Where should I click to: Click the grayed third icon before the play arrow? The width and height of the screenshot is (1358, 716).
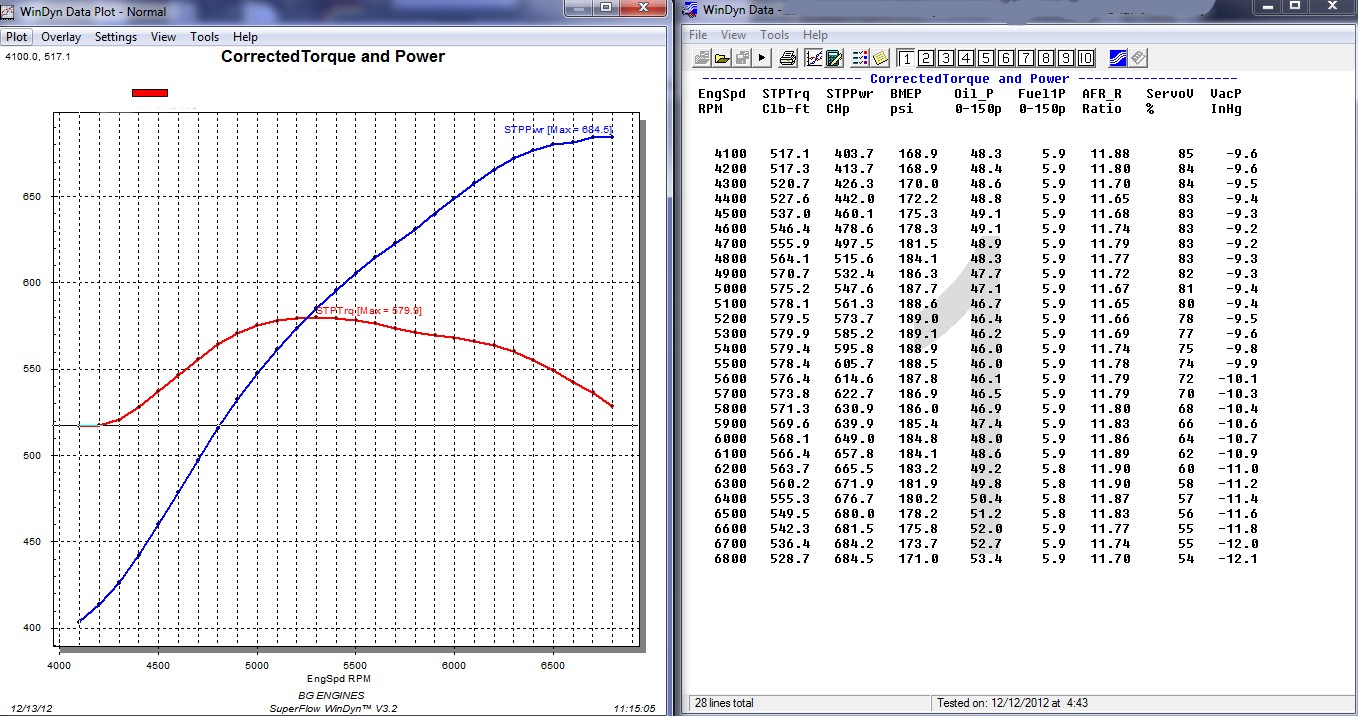pos(742,57)
